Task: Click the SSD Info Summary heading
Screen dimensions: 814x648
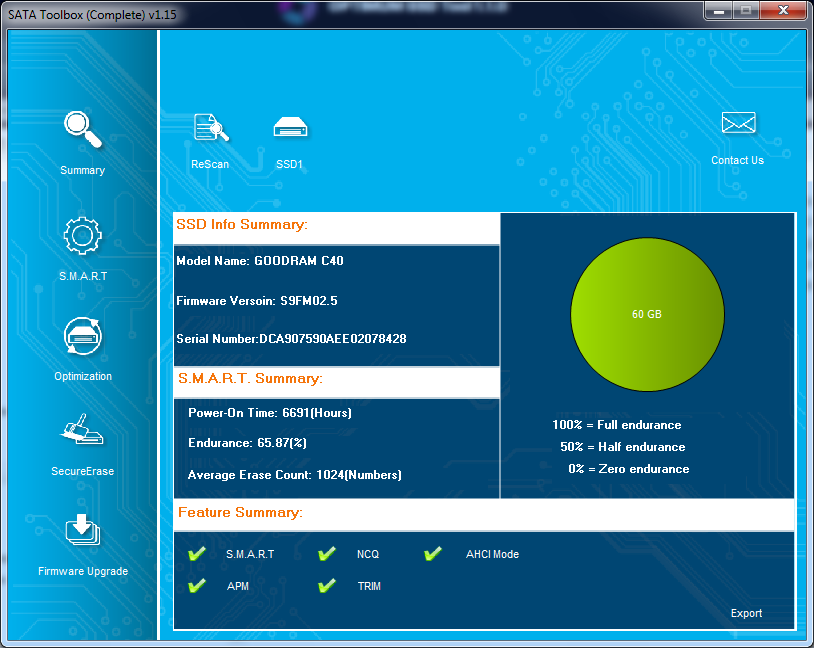Action: (242, 224)
